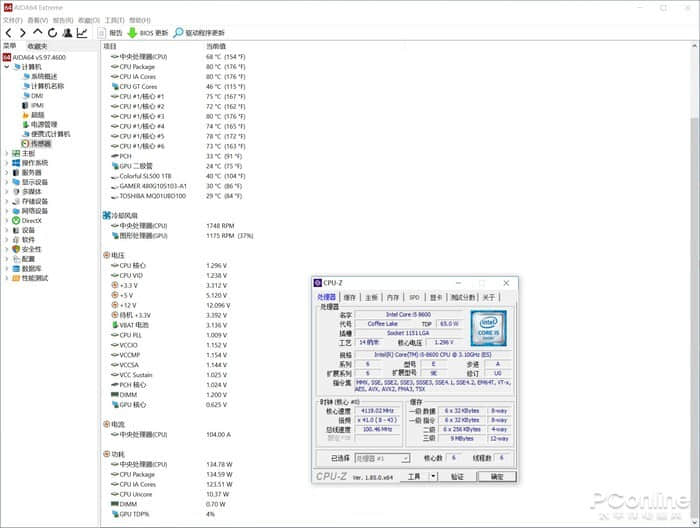Expand the 主板 tree node
The width and height of the screenshot is (700, 528).
tap(7, 153)
